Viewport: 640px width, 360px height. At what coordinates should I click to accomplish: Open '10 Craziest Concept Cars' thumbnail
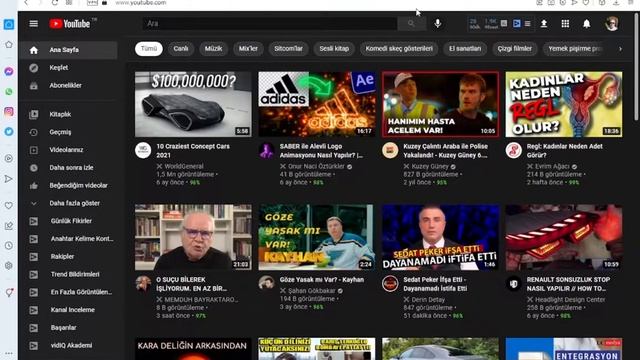tap(193, 104)
